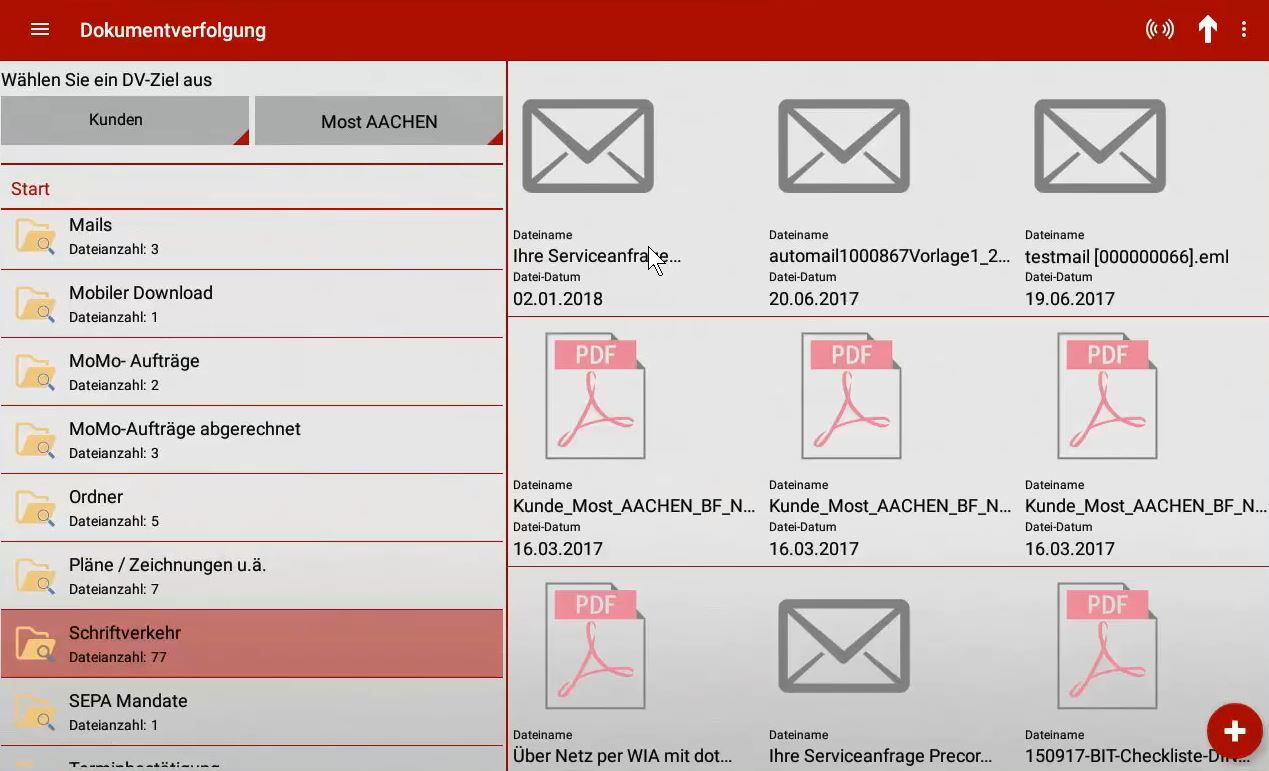Tap the red plus add button
Image resolution: width=1269 pixels, height=771 pixels.
[1234, 731]
